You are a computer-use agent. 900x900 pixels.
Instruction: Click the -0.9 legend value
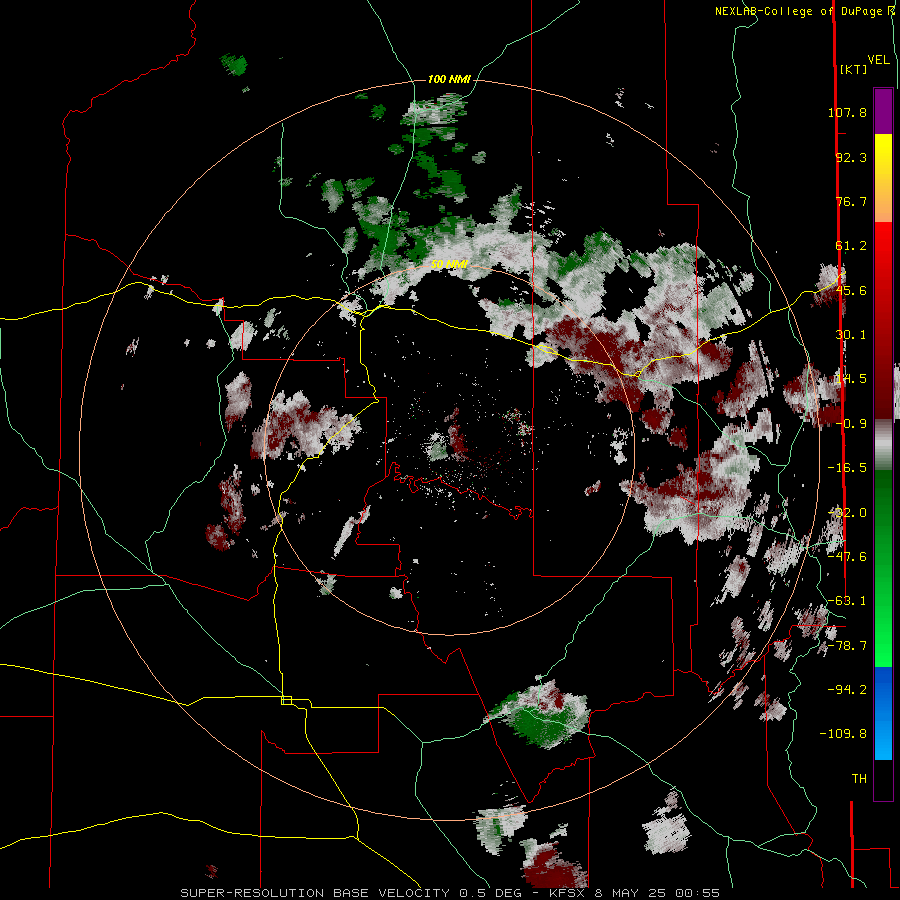coord(851,424)
